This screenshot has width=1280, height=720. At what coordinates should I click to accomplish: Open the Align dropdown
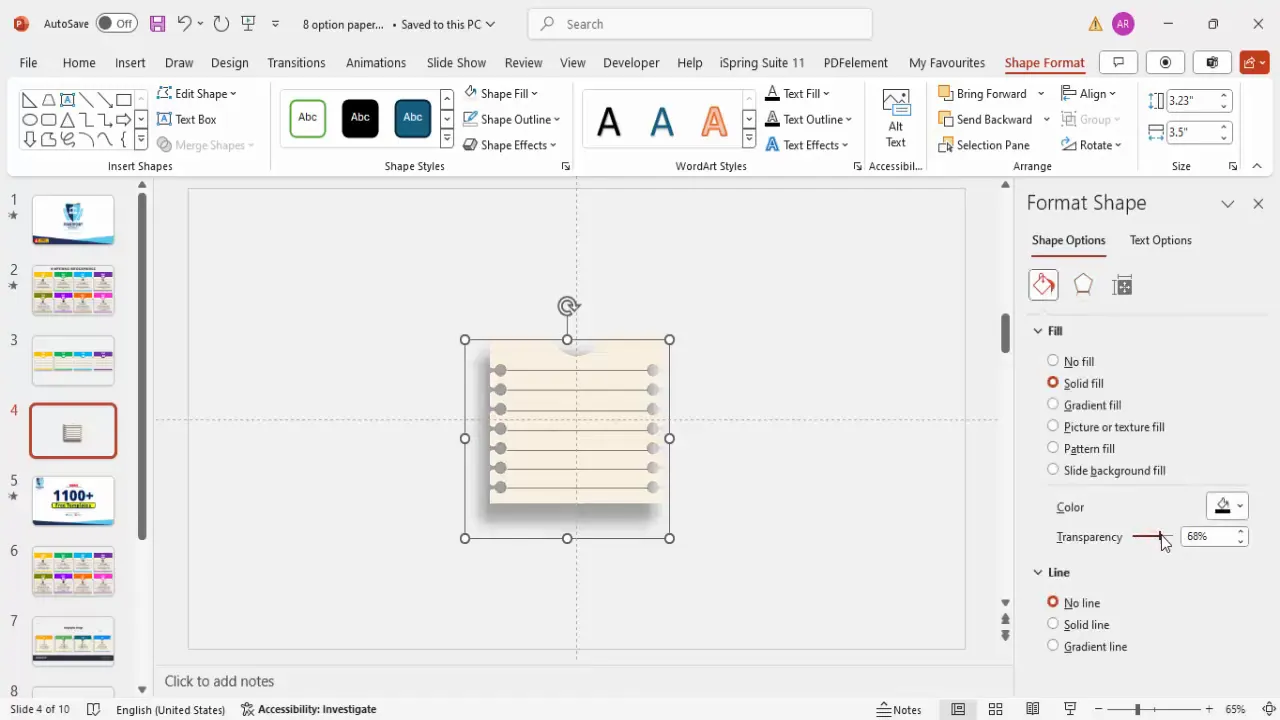coord(1089,93)
